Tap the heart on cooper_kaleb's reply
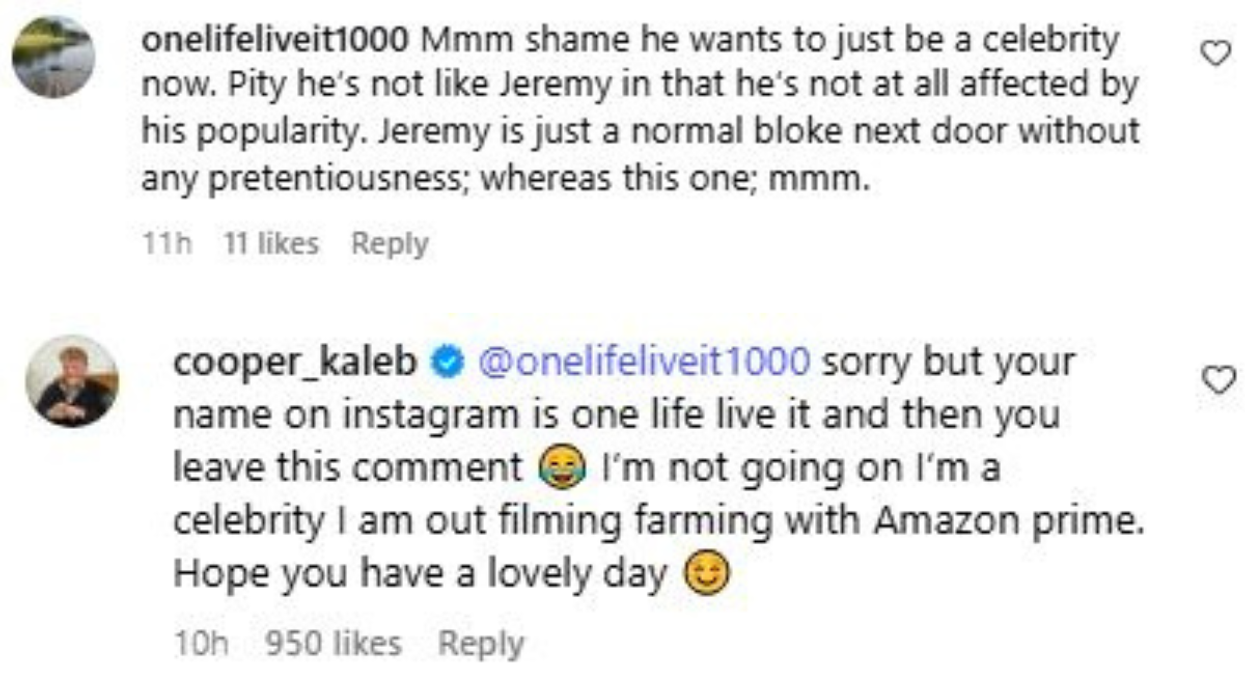Image resolution: width=1245 pixels, height=700 pixels. click(1216, 379)
